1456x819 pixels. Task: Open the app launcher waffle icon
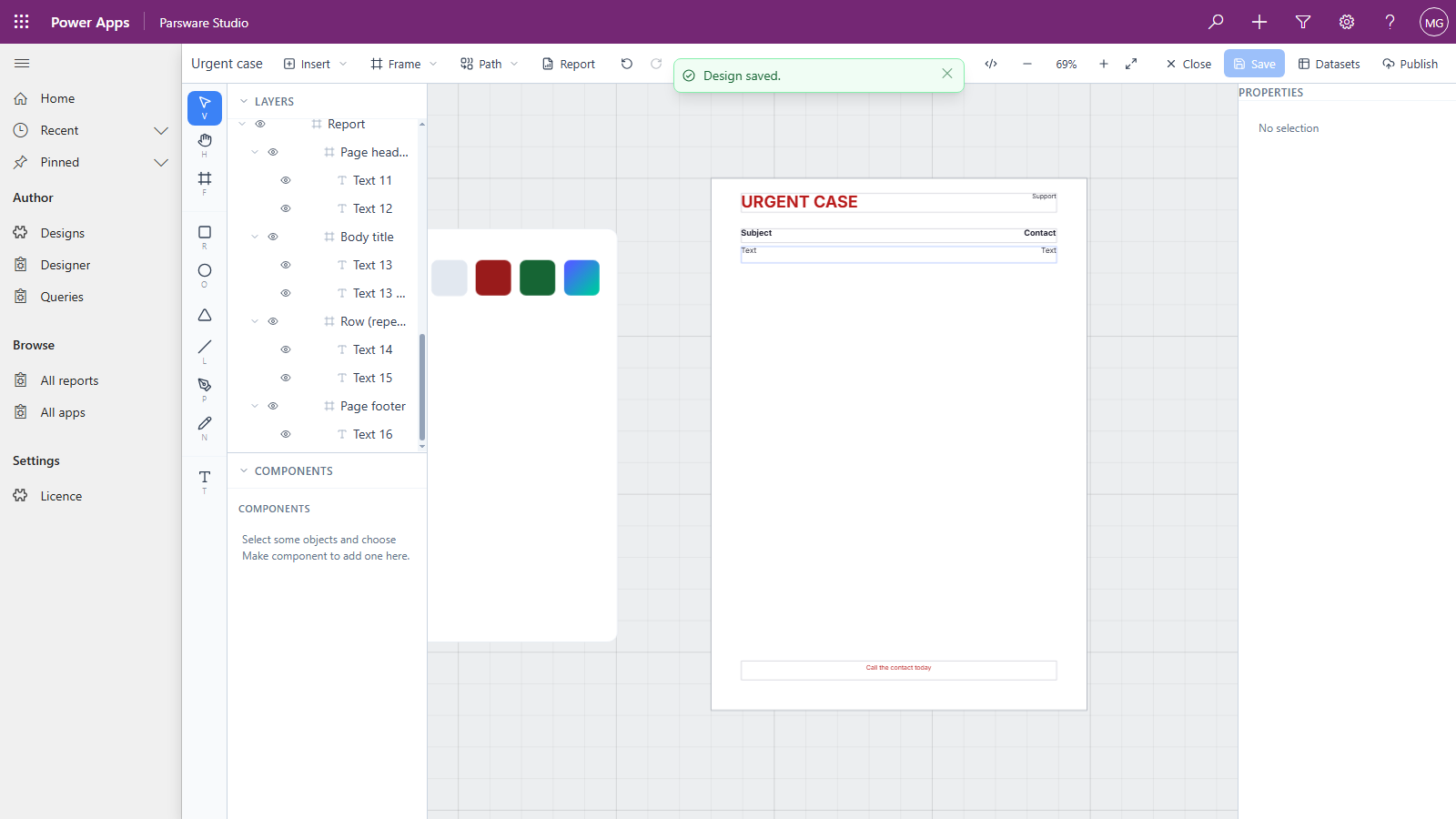point(22,22)
